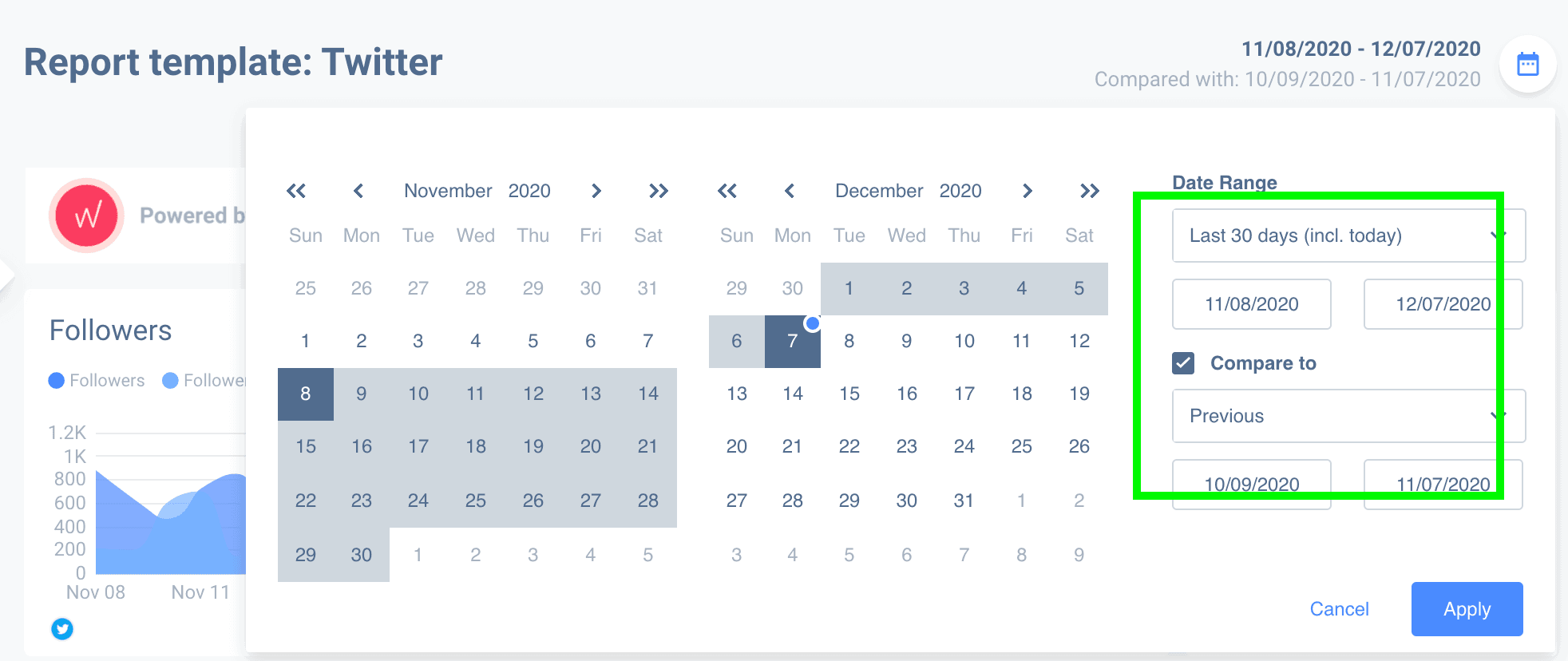Jump back one year in December calendar
The height and width of the screenshot is (661, 1568).
pyautogui.click(x=727, y=191)
